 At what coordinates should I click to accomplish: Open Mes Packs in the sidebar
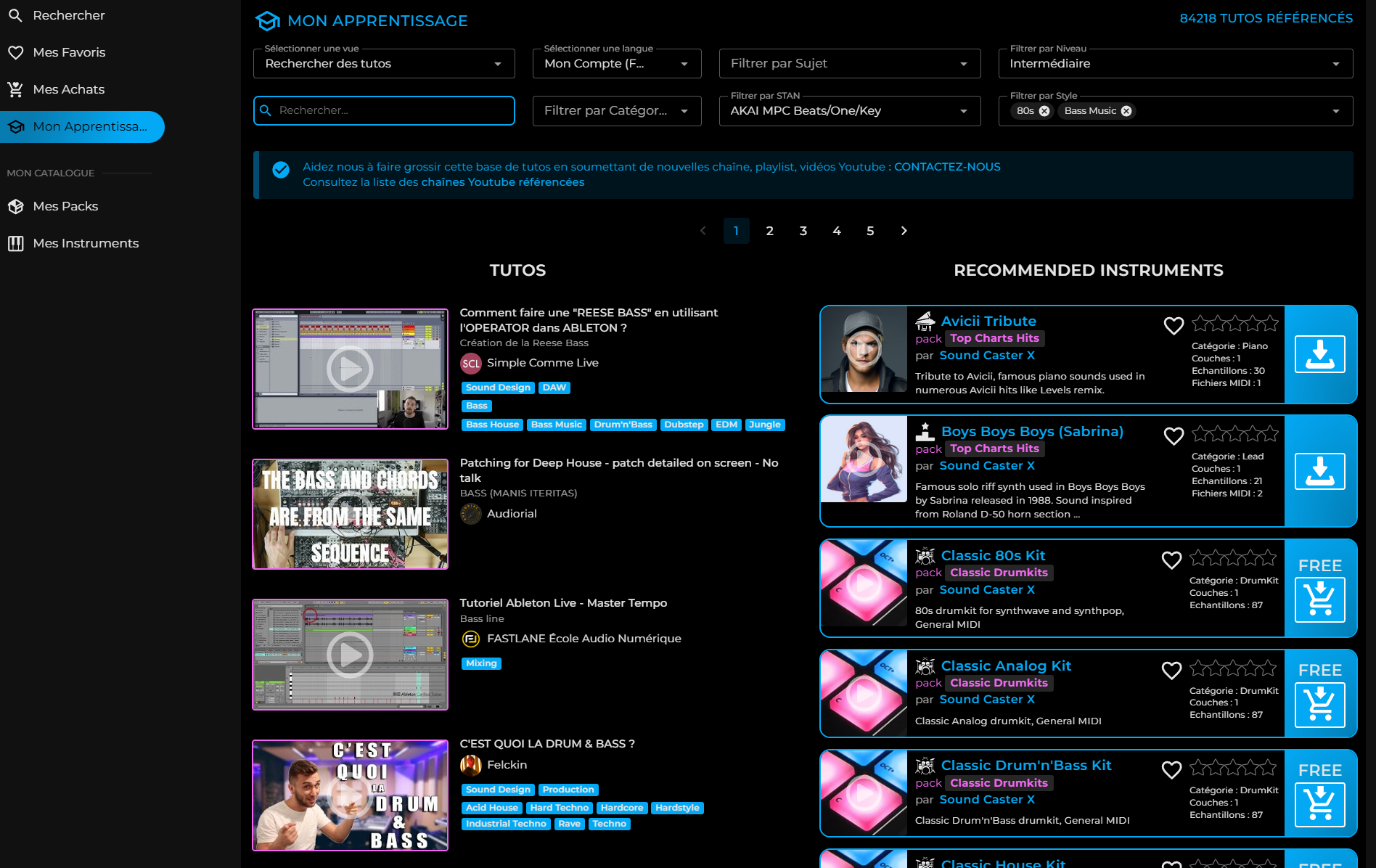click(x=65, y=206)
